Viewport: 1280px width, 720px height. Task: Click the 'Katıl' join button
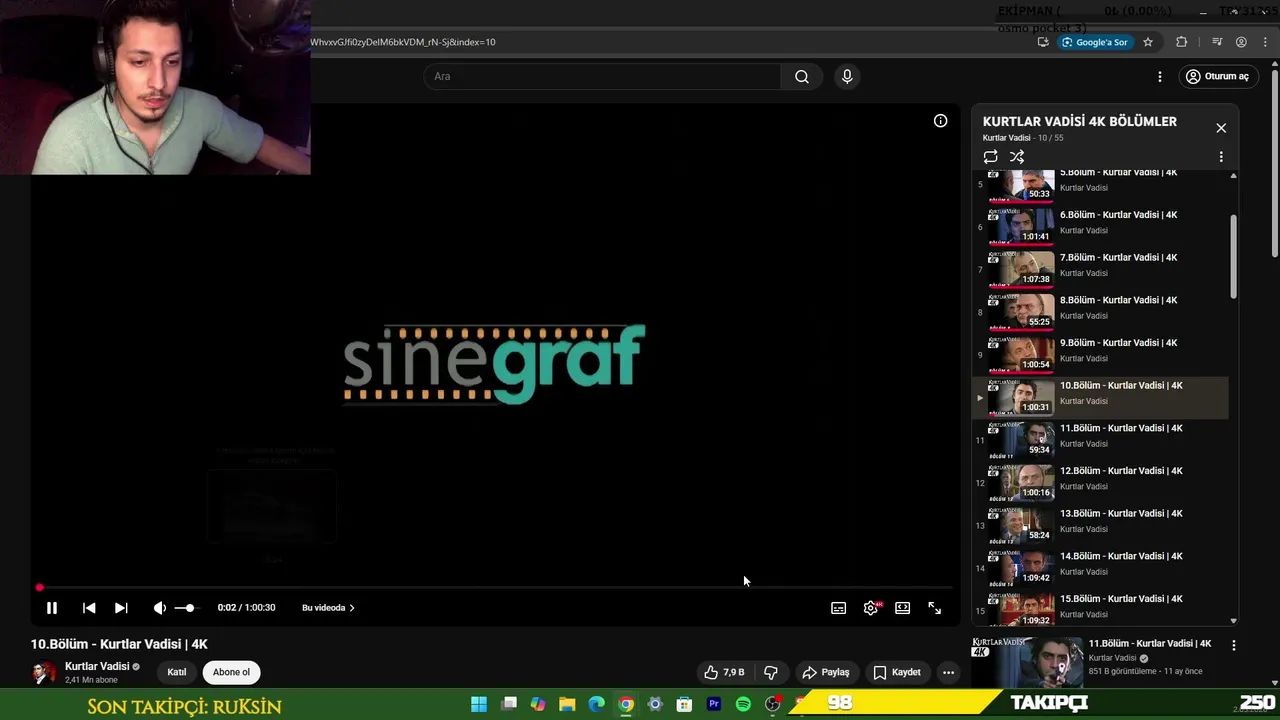[176, 672]
